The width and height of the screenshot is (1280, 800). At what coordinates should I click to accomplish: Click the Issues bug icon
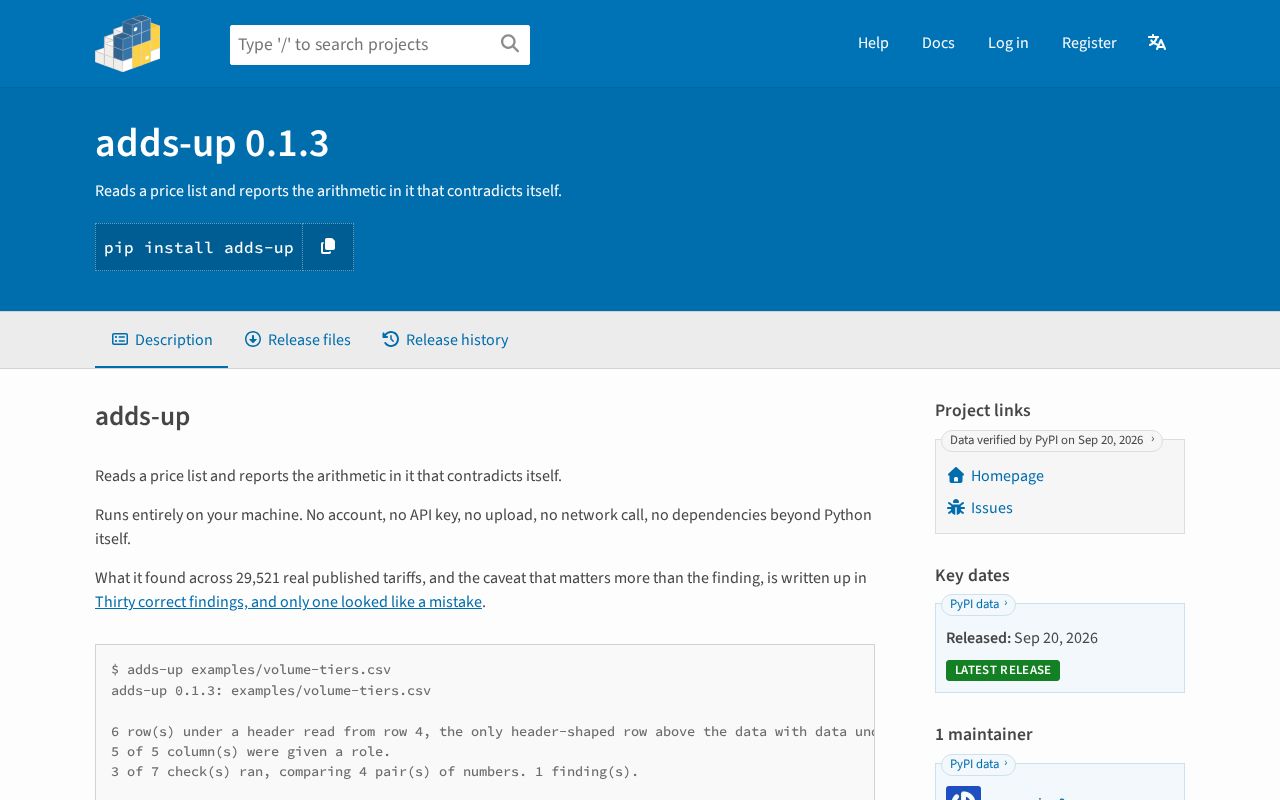(956, 508)
